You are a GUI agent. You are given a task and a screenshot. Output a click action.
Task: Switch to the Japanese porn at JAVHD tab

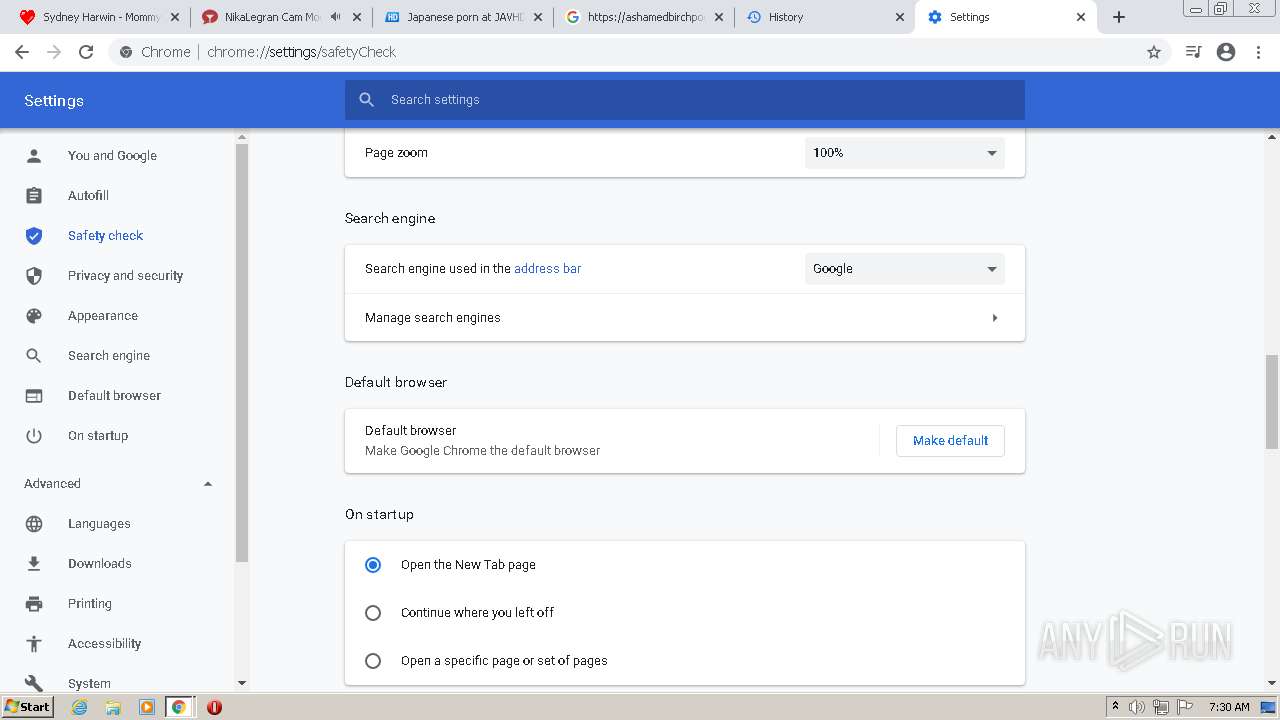[x=465, y=17]
